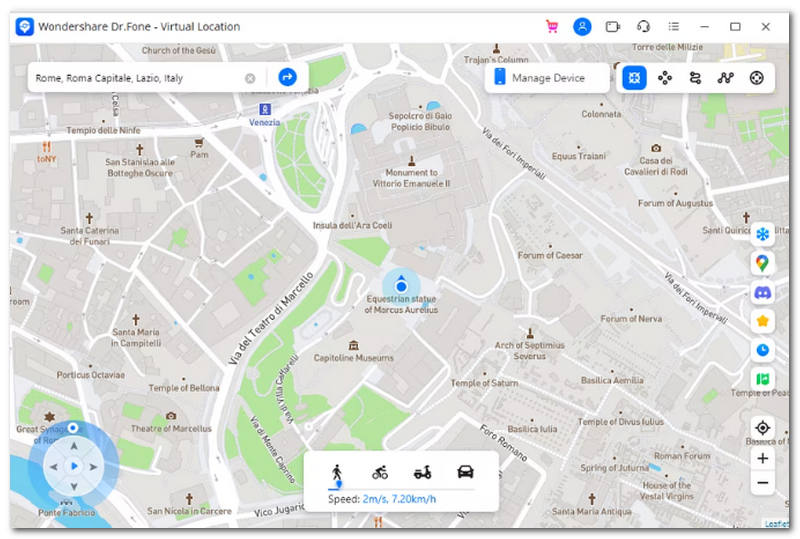Open the Google Maps icon
This screenshot has height=539, width=800.
pos(763,263)
